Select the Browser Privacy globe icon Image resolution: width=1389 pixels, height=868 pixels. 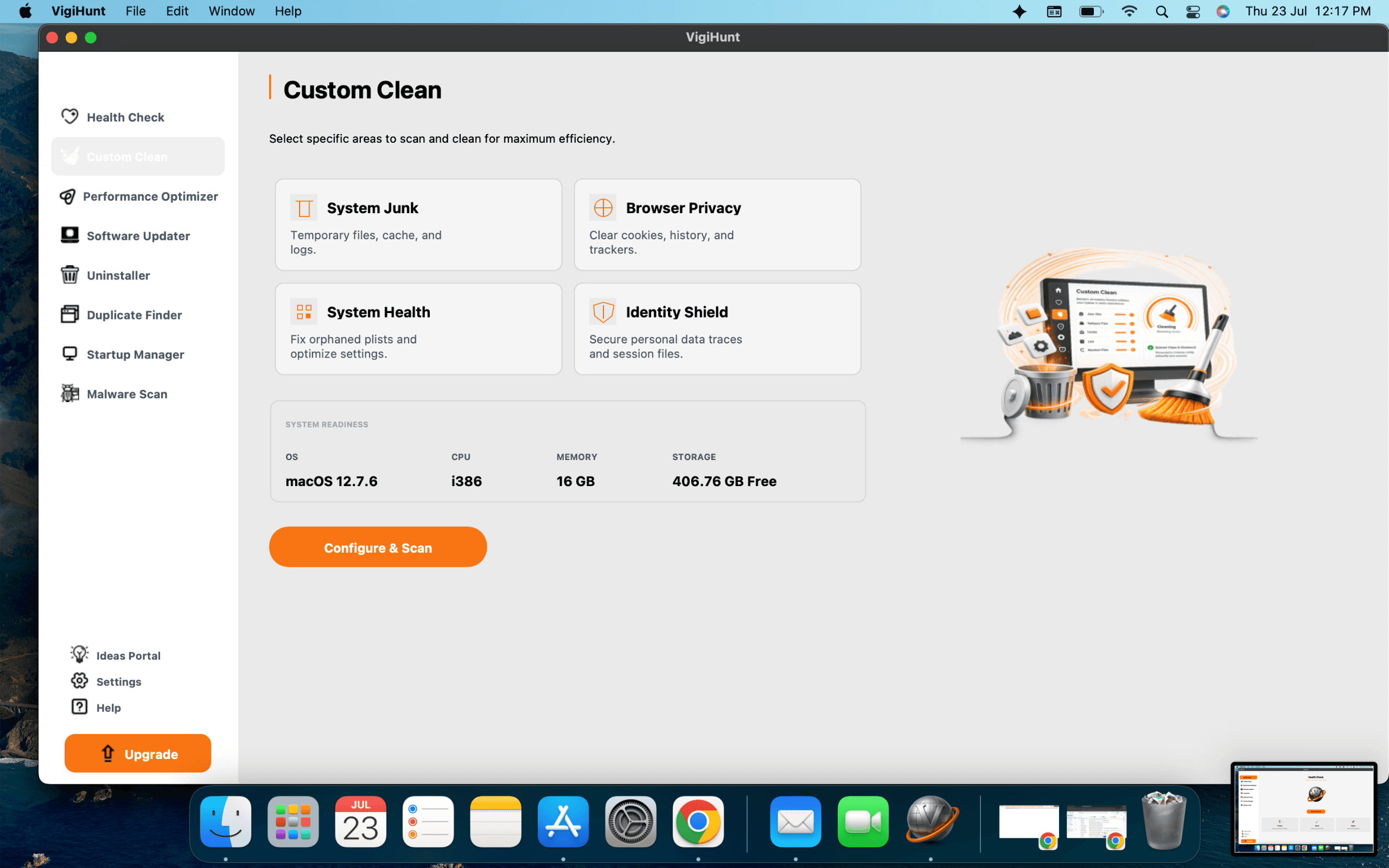[603, 207]
